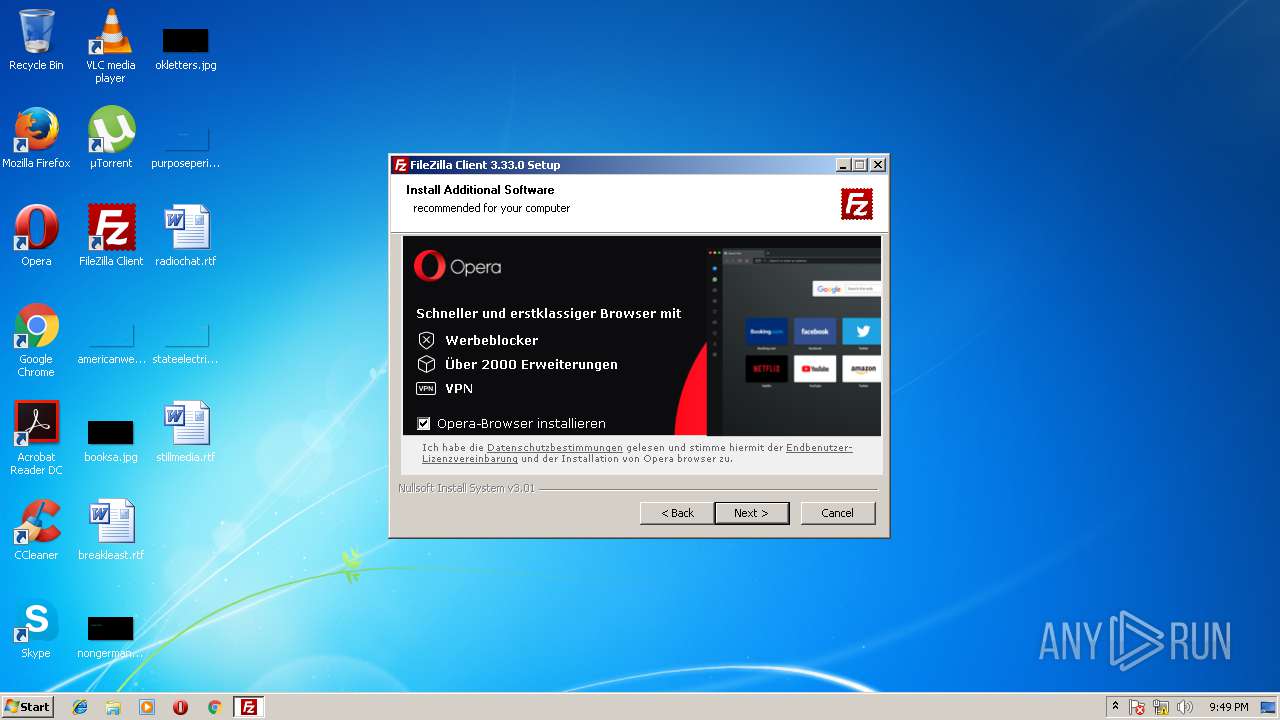Click the Facebook tile in Opera preview

[815, 331]
